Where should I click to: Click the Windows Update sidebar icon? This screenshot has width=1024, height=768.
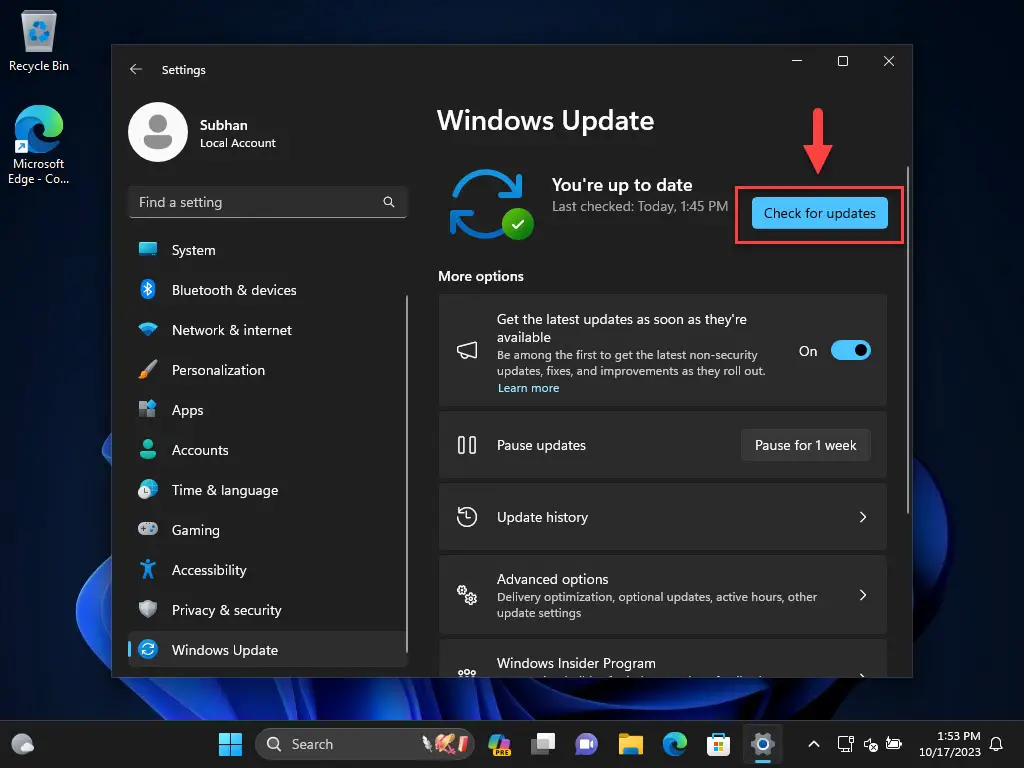click(x=148, y=650)
